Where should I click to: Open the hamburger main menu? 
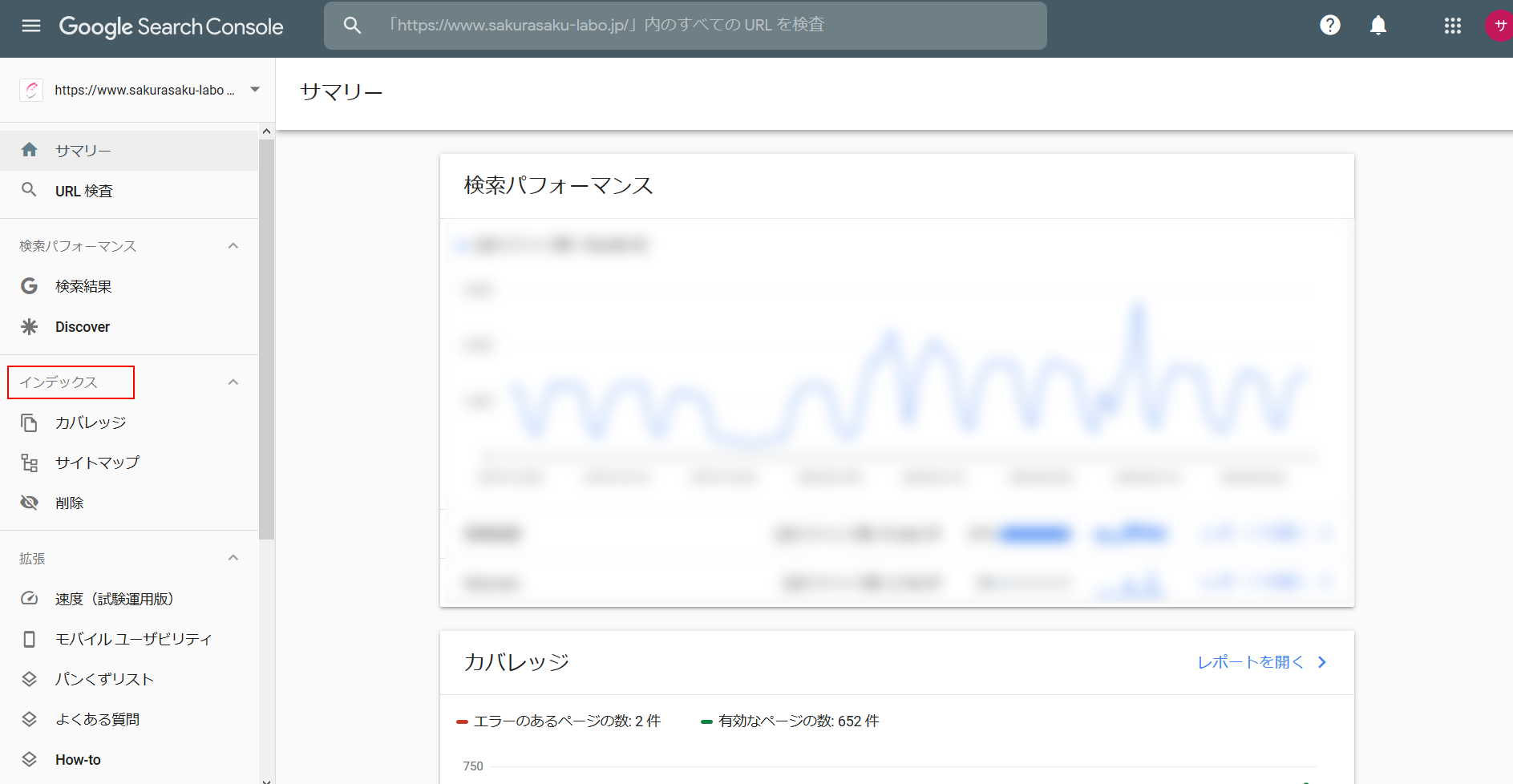click(x=31, y=26)
